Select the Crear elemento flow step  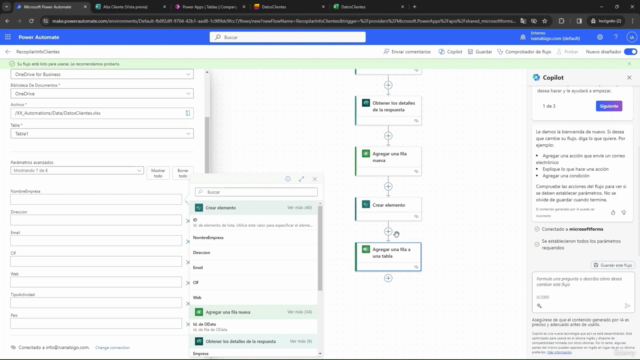tap(388, 209)
